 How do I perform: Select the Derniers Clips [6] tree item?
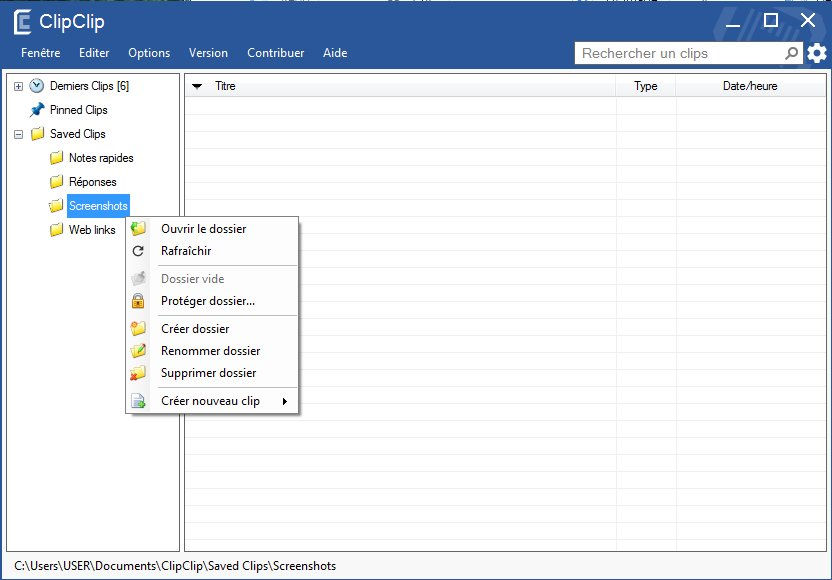point(89,86)
